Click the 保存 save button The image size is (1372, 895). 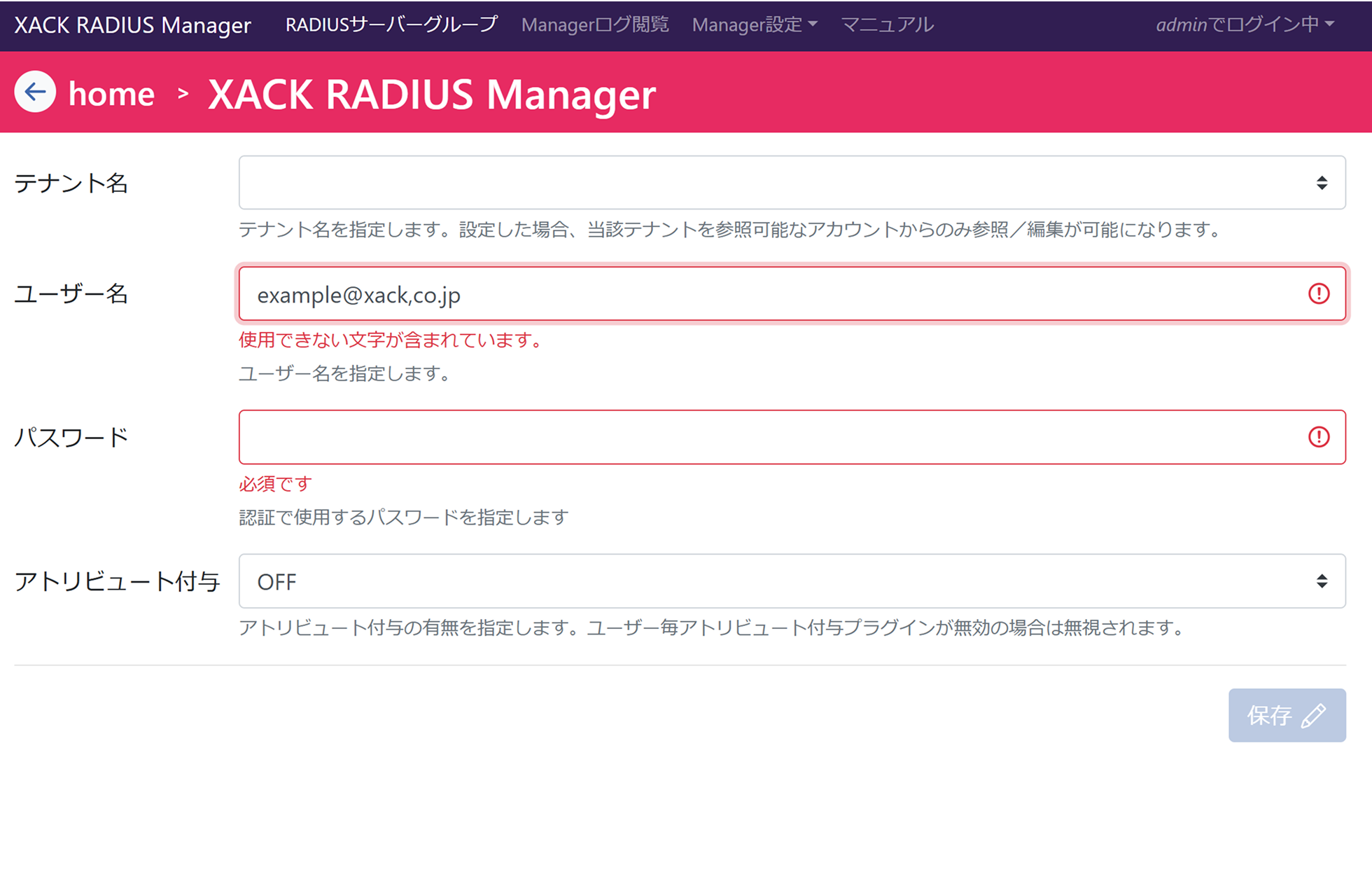(x=1287, y=715)
